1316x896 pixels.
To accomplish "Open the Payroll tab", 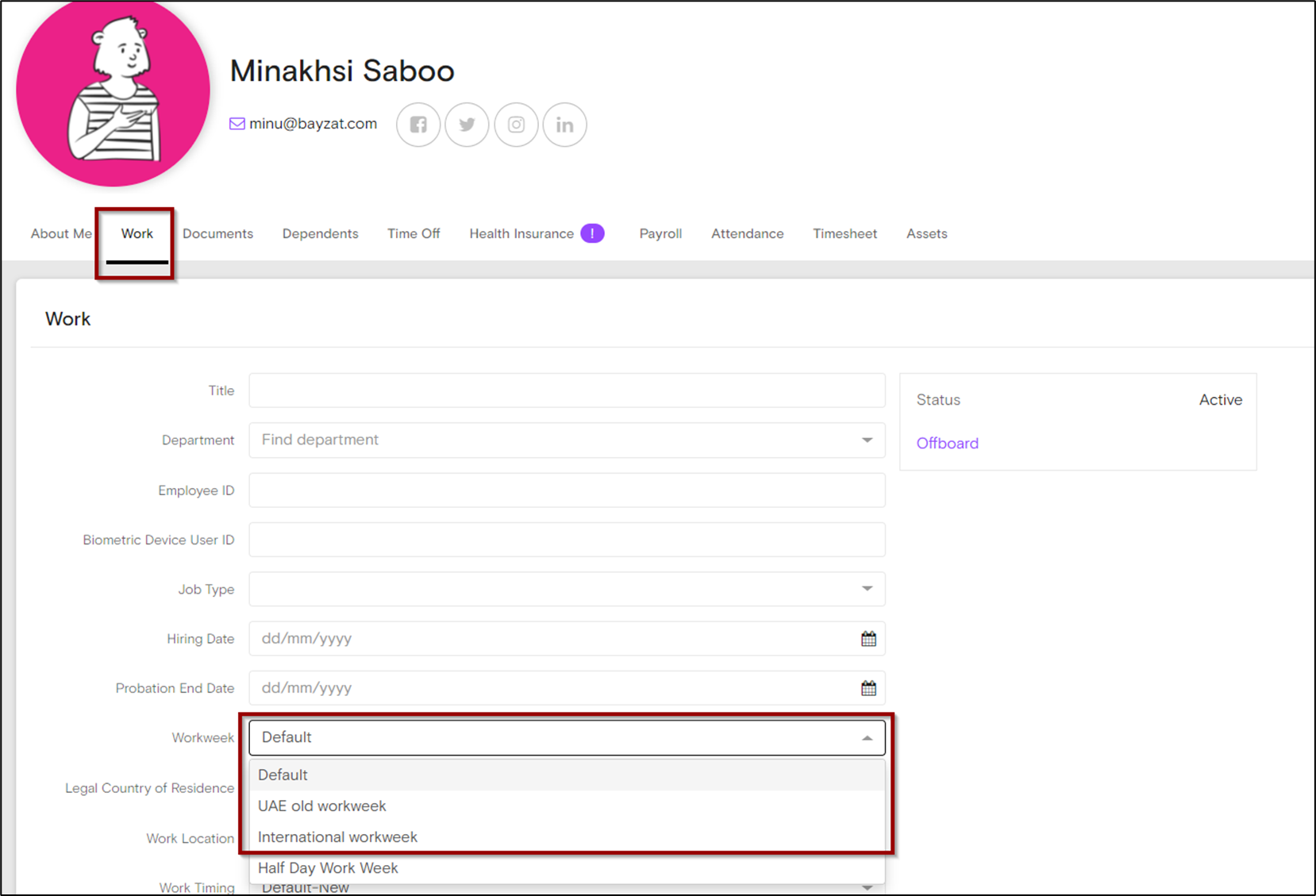I will click(x=660, y=233).
